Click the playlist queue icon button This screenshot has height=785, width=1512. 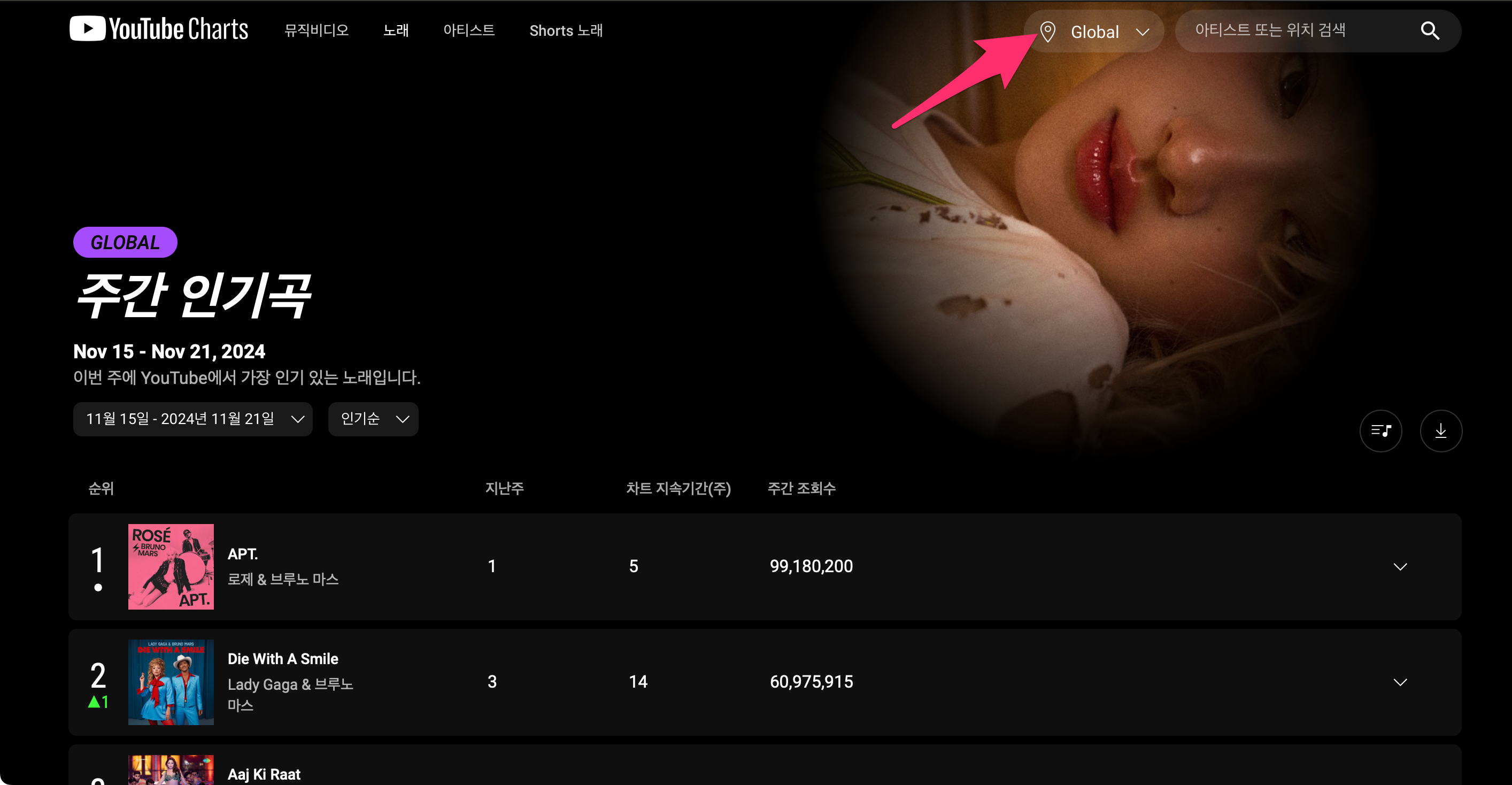click(1380, 431)
